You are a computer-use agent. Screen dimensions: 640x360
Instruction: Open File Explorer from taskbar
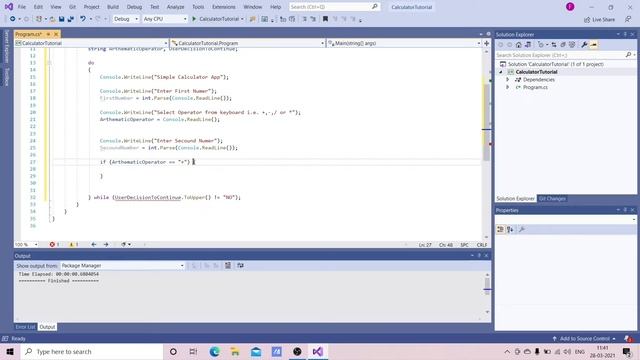click(x=235, y=351)
